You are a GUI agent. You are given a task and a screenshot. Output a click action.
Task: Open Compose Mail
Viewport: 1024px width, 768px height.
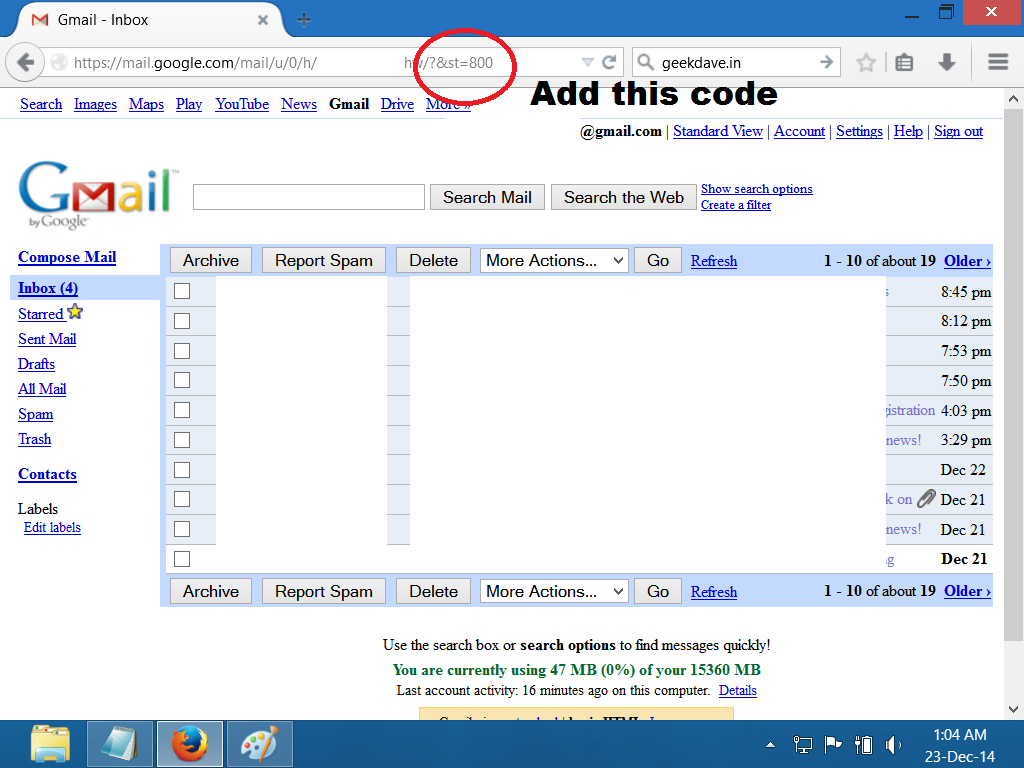(67, 257)
